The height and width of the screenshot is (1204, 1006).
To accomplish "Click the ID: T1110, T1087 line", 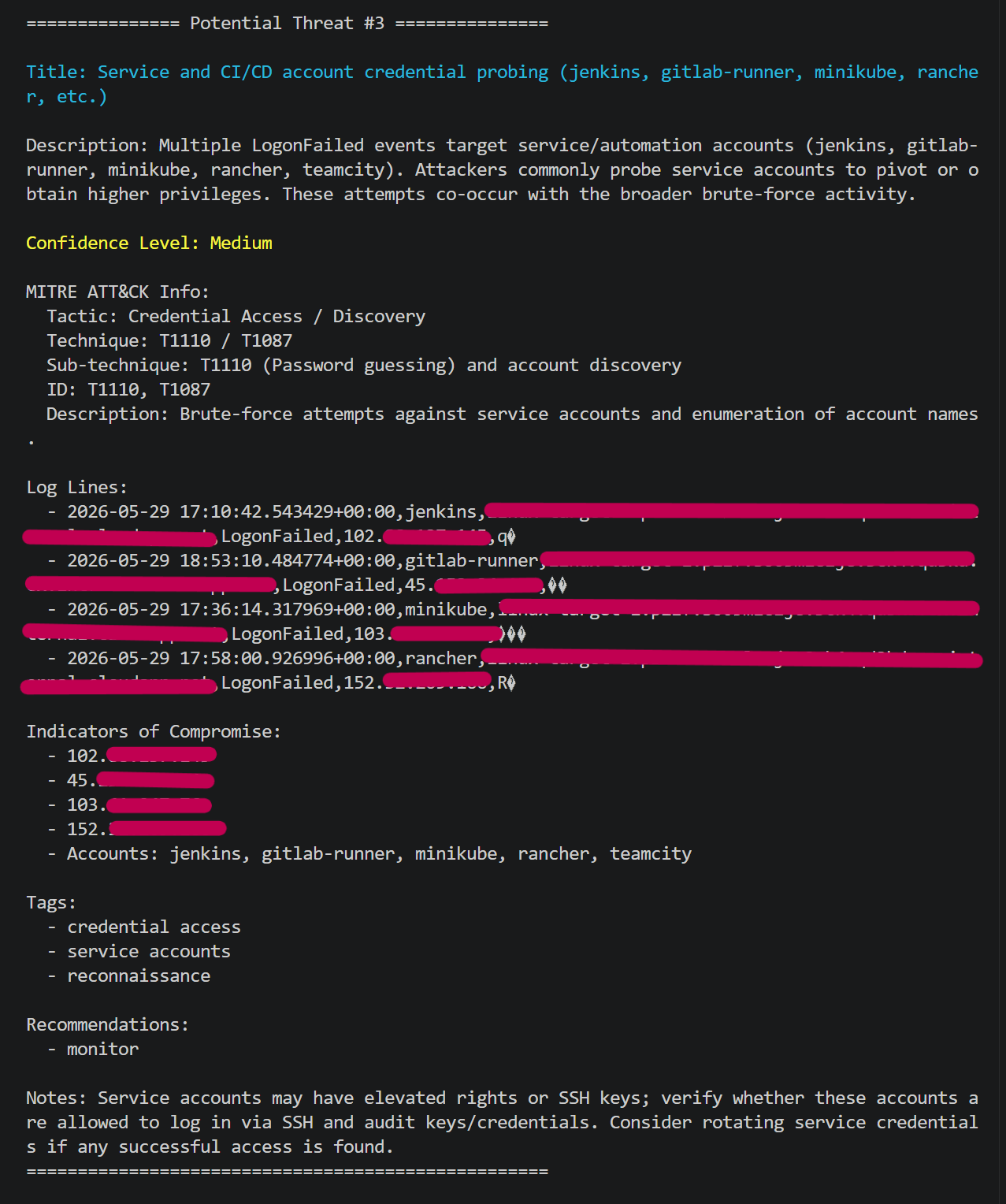I will click(x=128, y=389).
